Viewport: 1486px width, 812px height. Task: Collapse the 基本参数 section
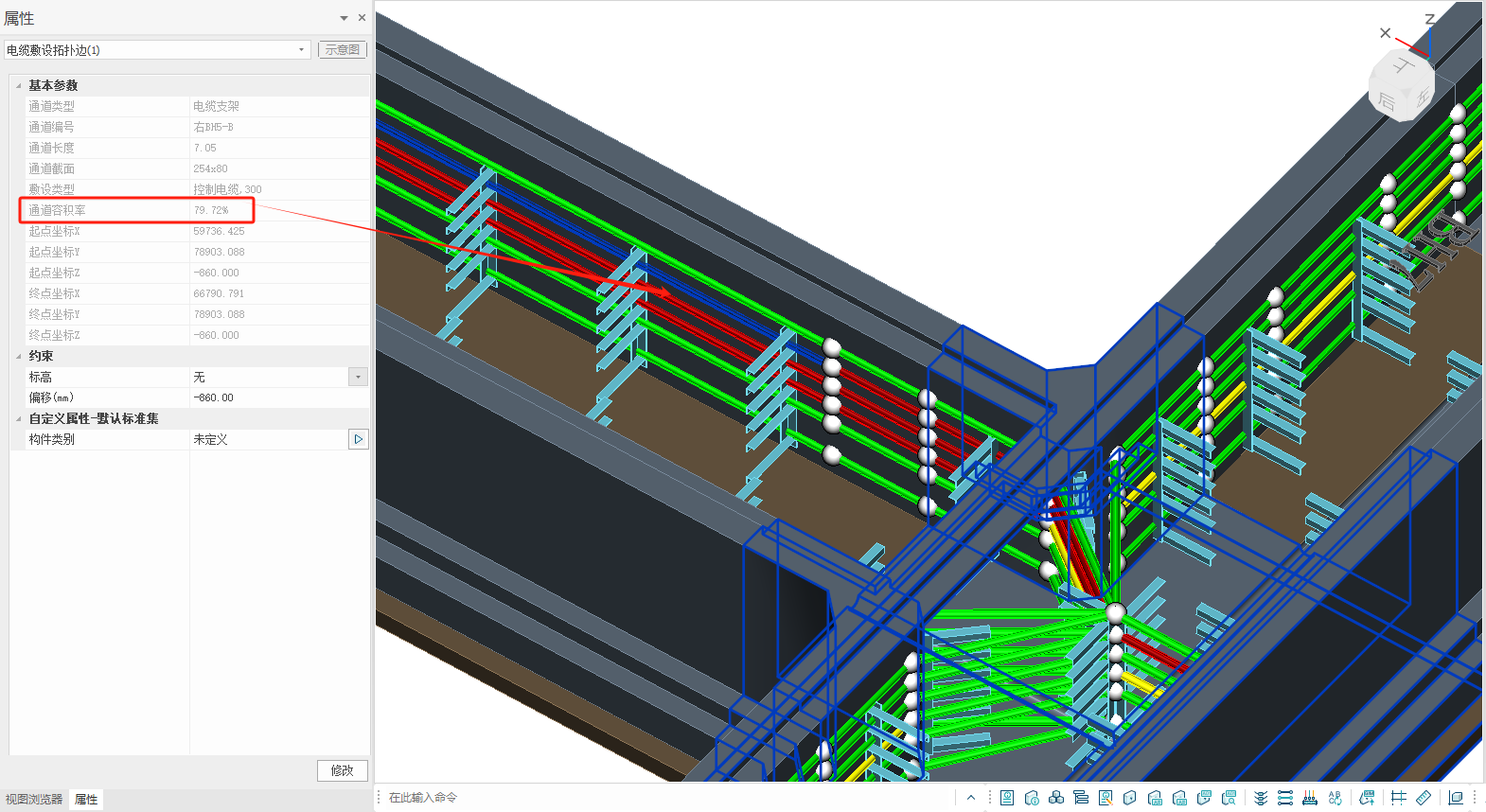tap(18, 85)
